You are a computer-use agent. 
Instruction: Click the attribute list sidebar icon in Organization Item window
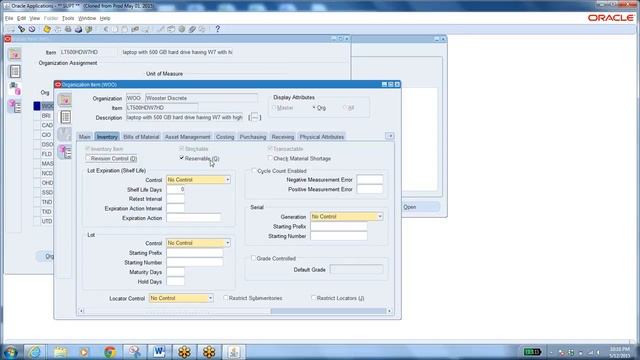[x=65, y=117]
